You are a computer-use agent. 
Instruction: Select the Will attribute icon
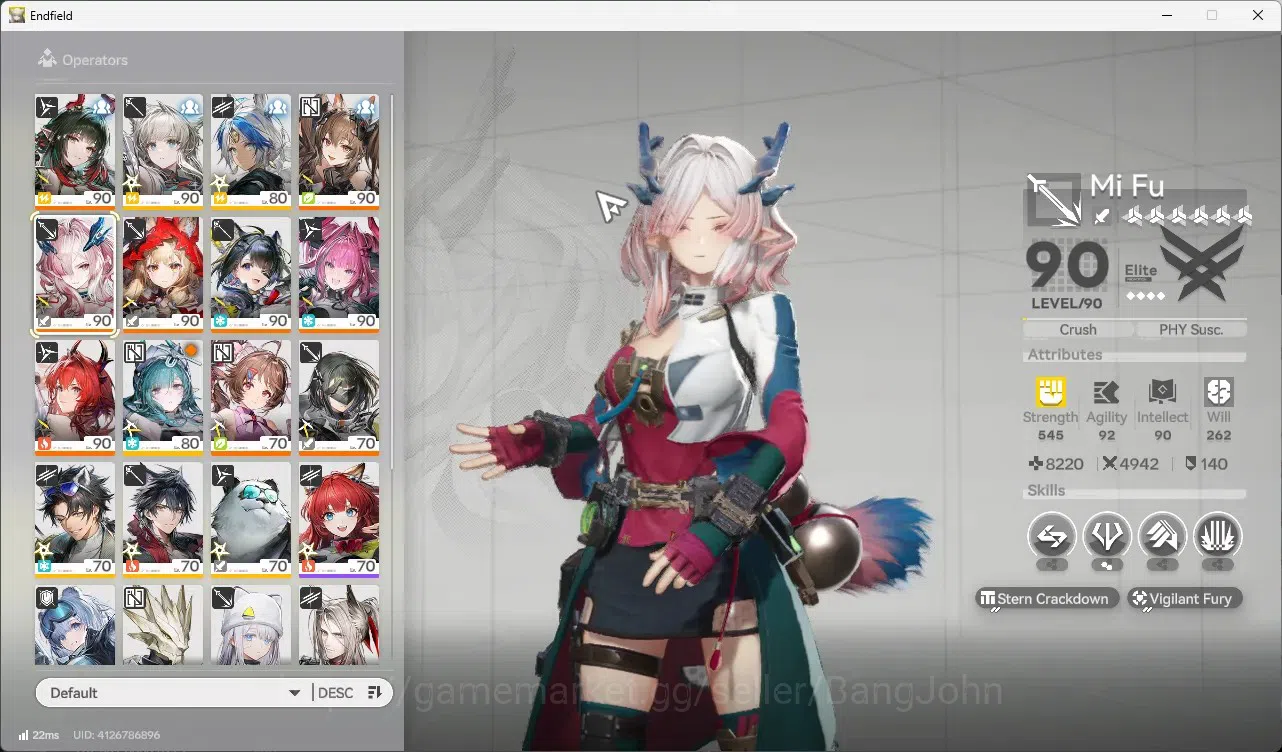pos(1219,391)
